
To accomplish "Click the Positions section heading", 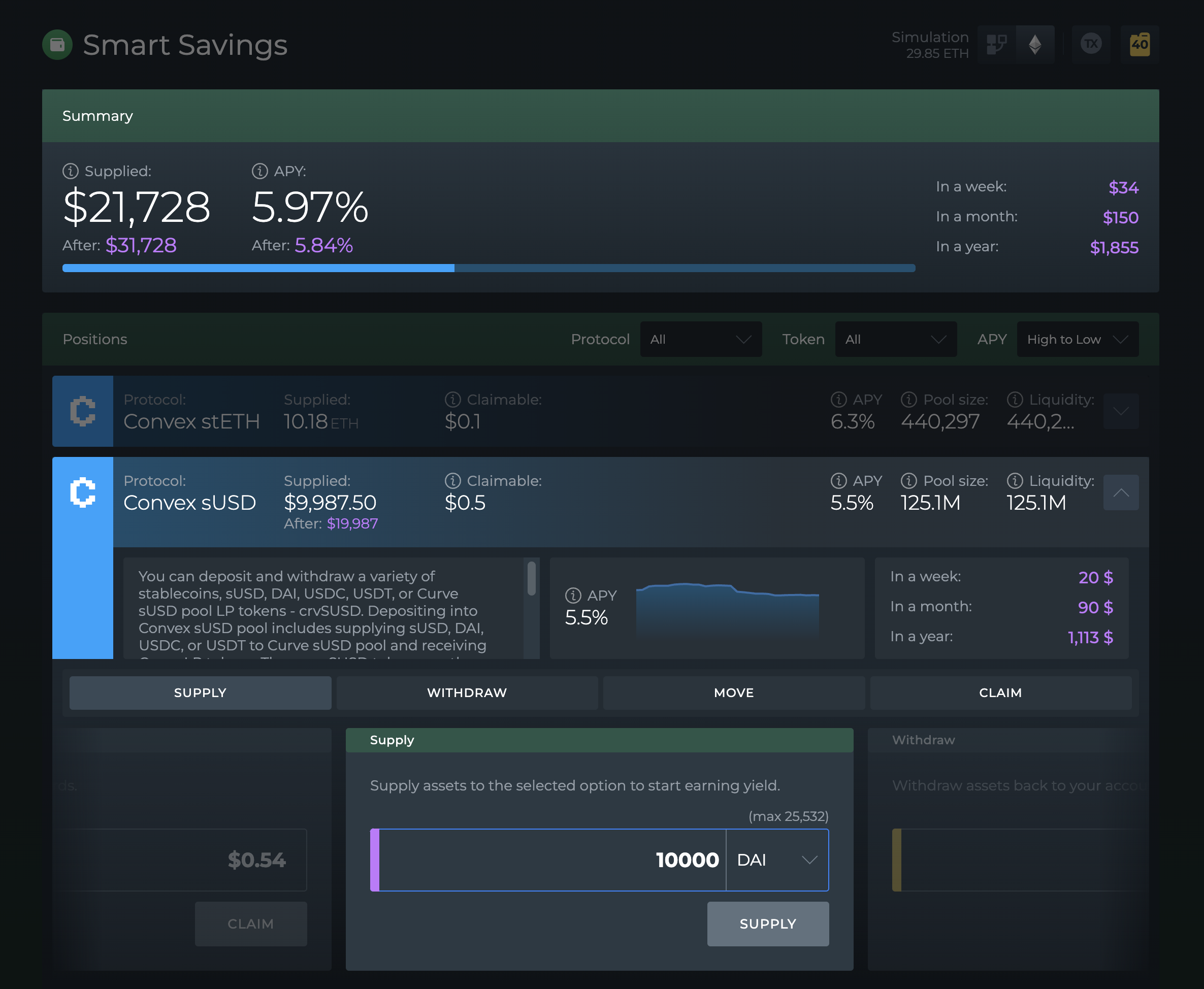I will (x=94, y=339).
